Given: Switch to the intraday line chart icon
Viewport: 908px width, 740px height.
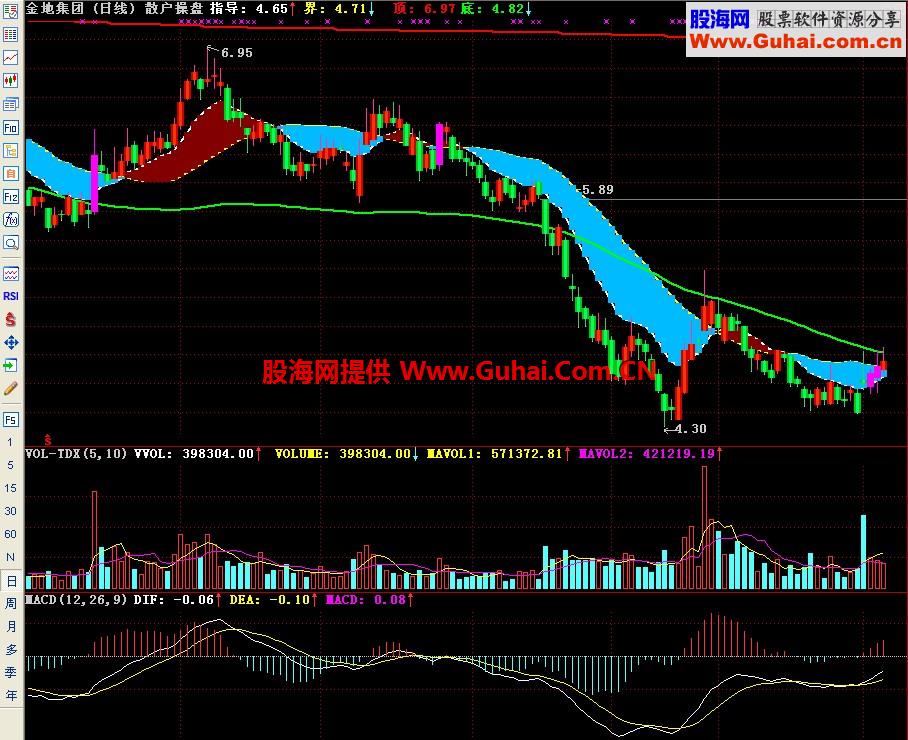Looking at the screenshot, I should [x=10, y=57].
